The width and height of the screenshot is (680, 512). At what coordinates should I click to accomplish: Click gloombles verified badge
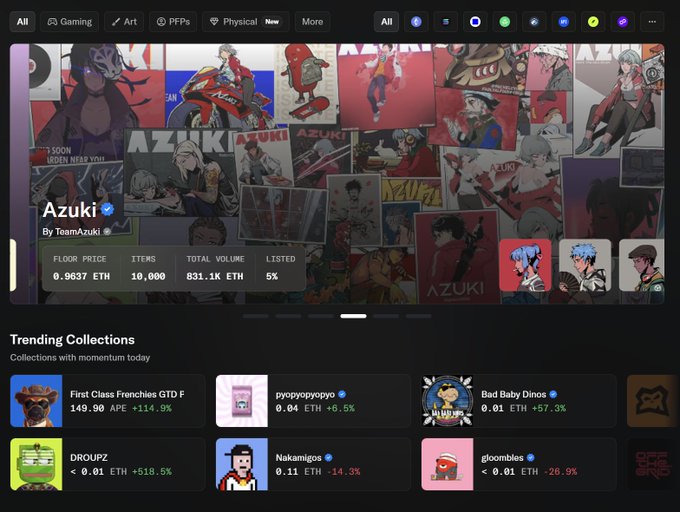530,457
